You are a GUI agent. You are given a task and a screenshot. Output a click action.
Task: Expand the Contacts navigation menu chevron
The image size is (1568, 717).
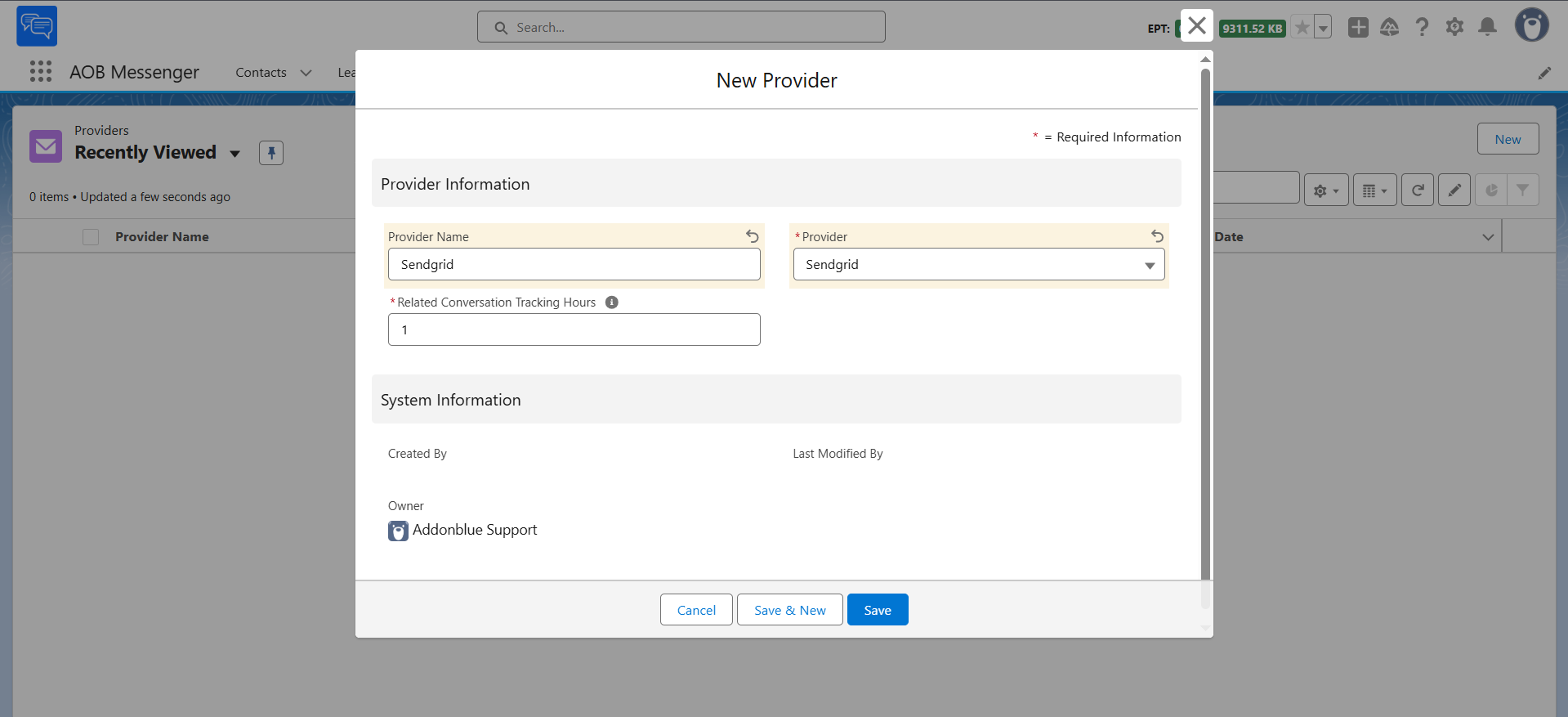point(306,73)
